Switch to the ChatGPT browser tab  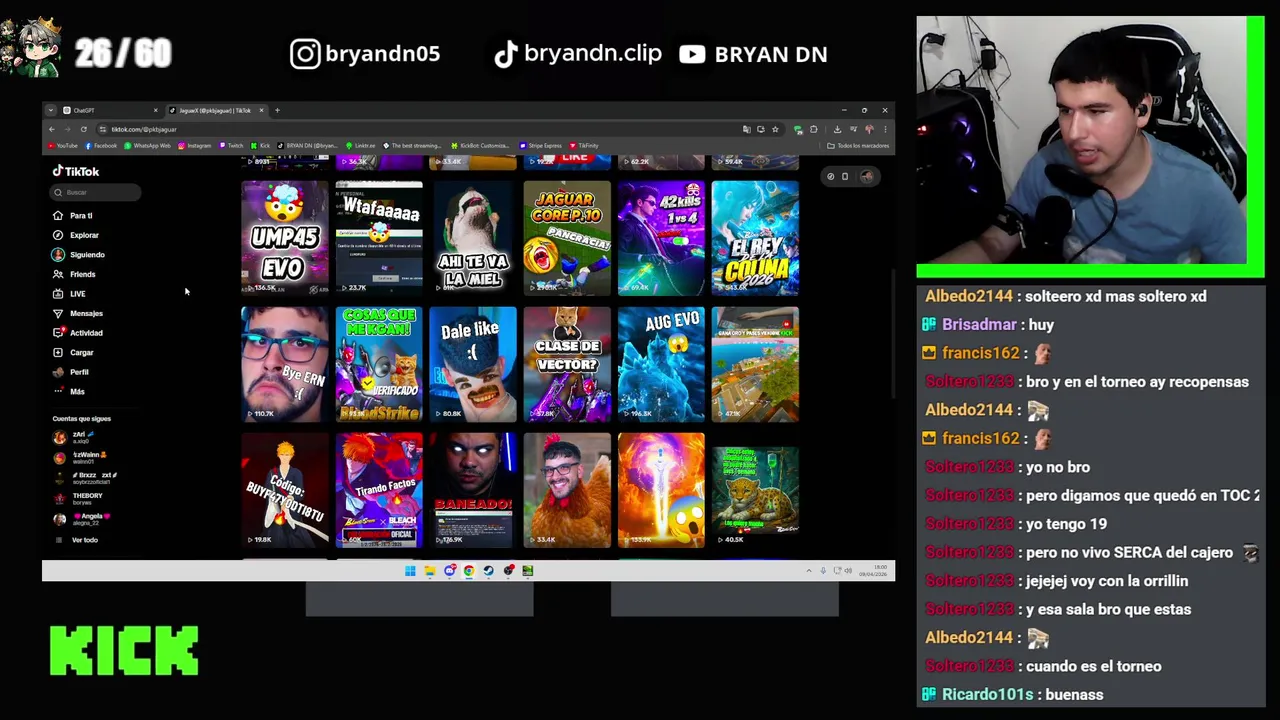click(x=110, y=110)
